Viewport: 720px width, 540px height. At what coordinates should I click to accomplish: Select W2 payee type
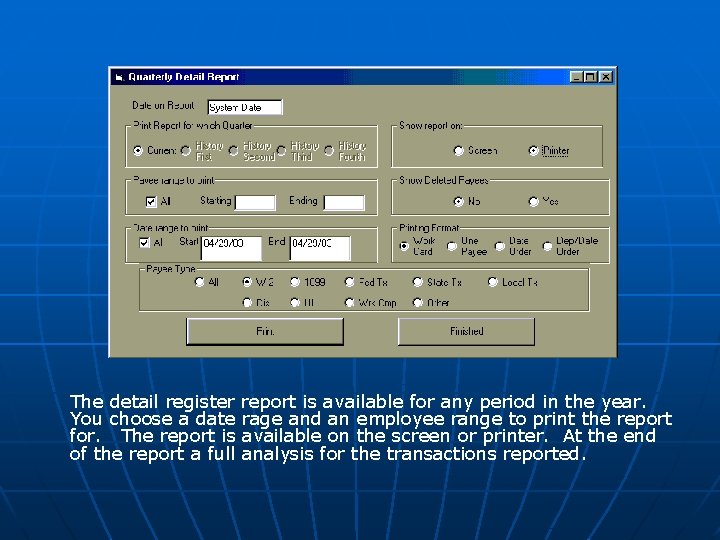coord(247,282)
